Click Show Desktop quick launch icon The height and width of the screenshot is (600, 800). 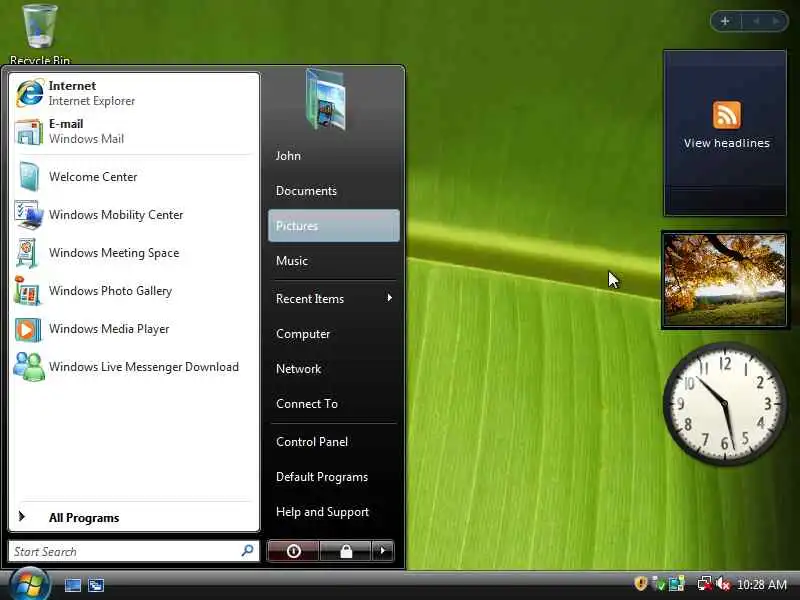click(72, 585)
